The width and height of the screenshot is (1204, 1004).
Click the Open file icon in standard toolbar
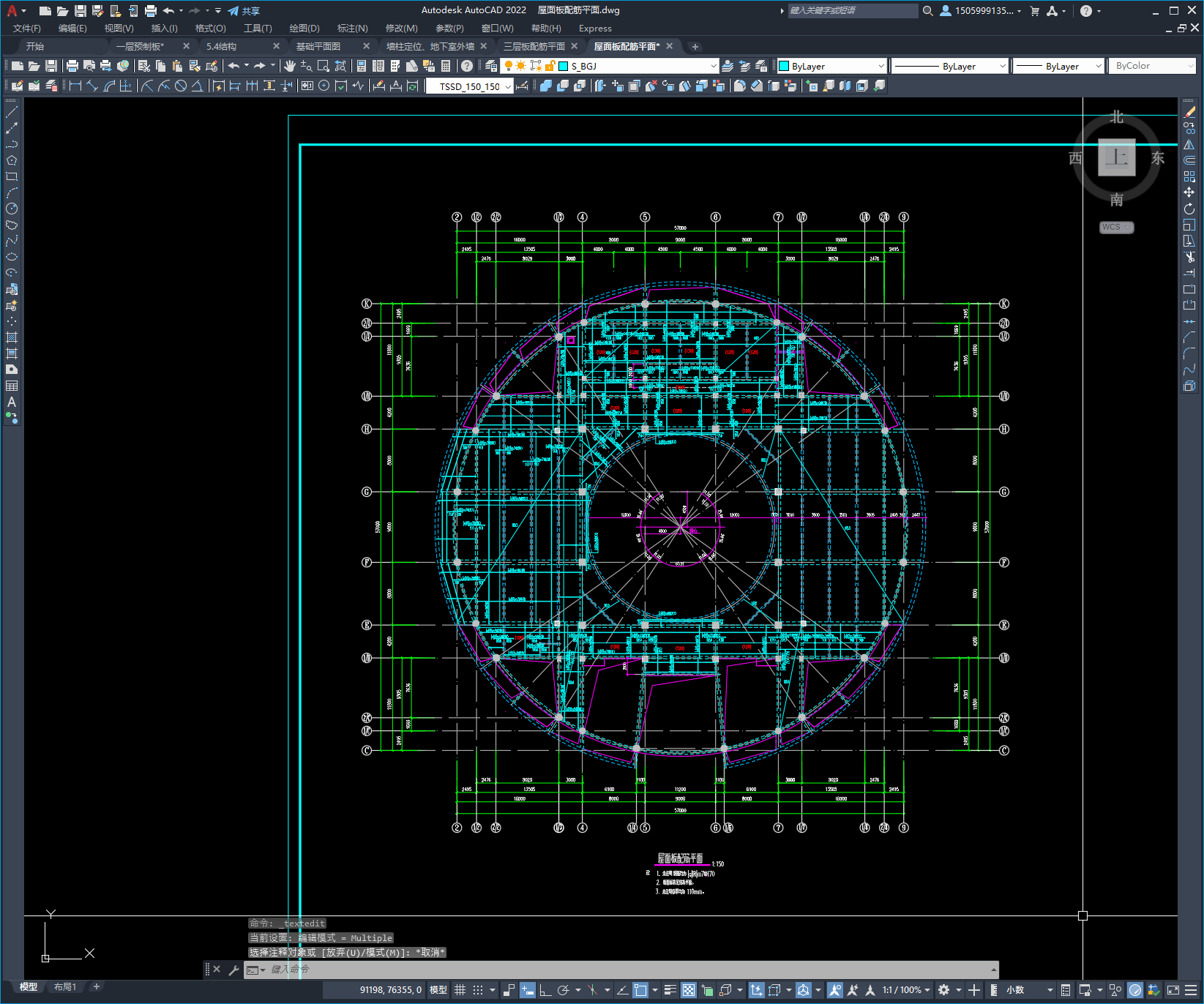pyautogui.click(x=34, y=66)
